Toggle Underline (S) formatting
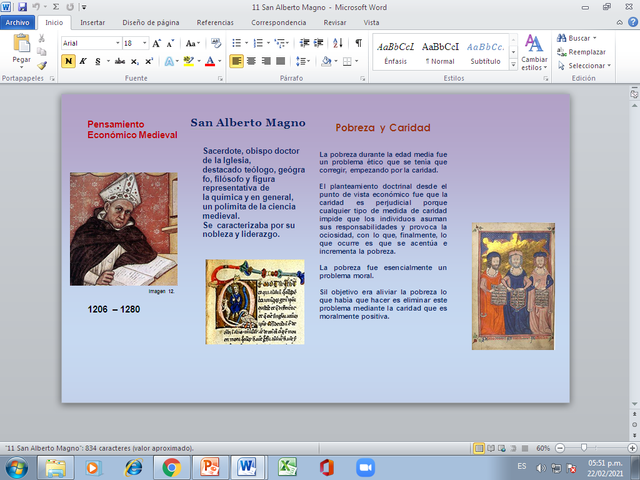 click(98, 62)
